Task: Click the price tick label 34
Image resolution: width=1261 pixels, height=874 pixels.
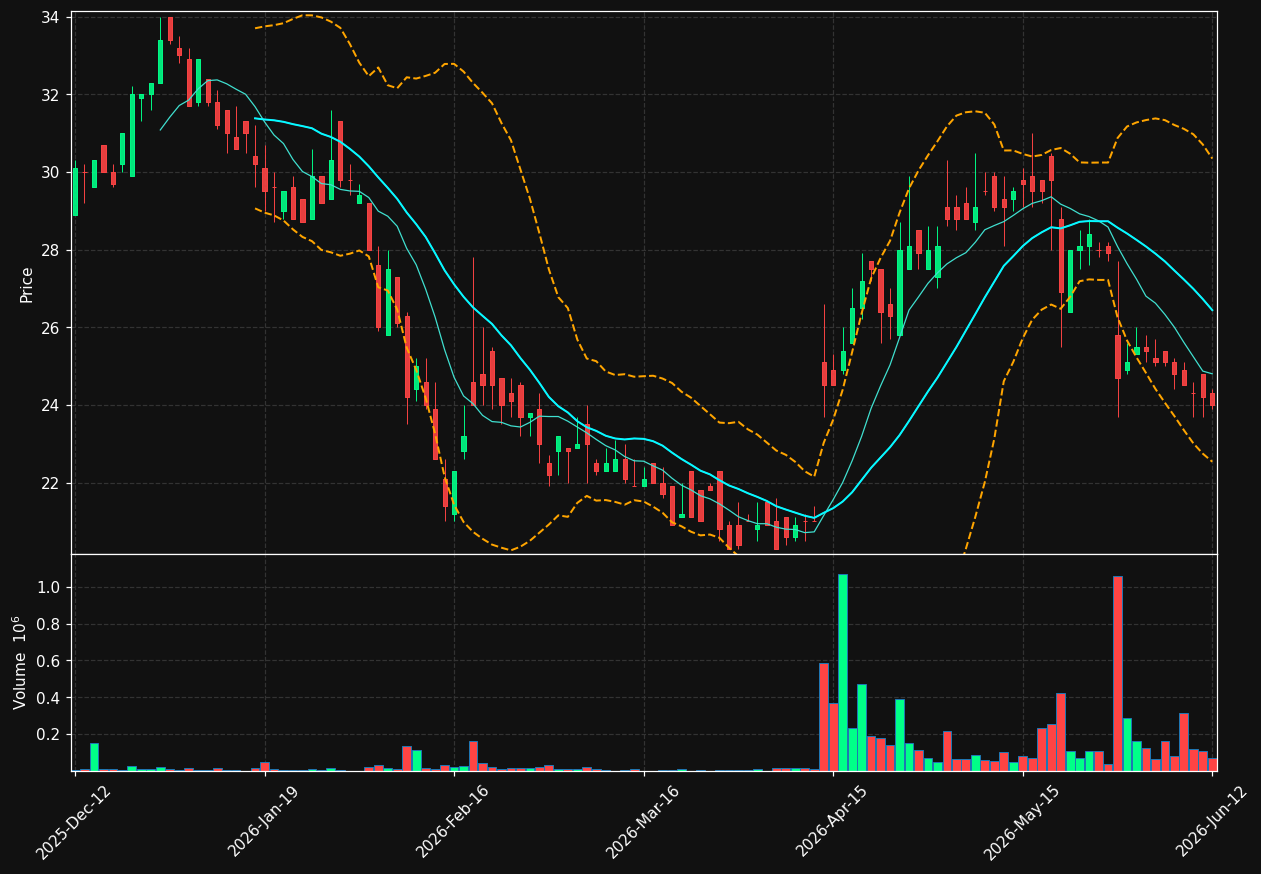Action: point(51,18)
